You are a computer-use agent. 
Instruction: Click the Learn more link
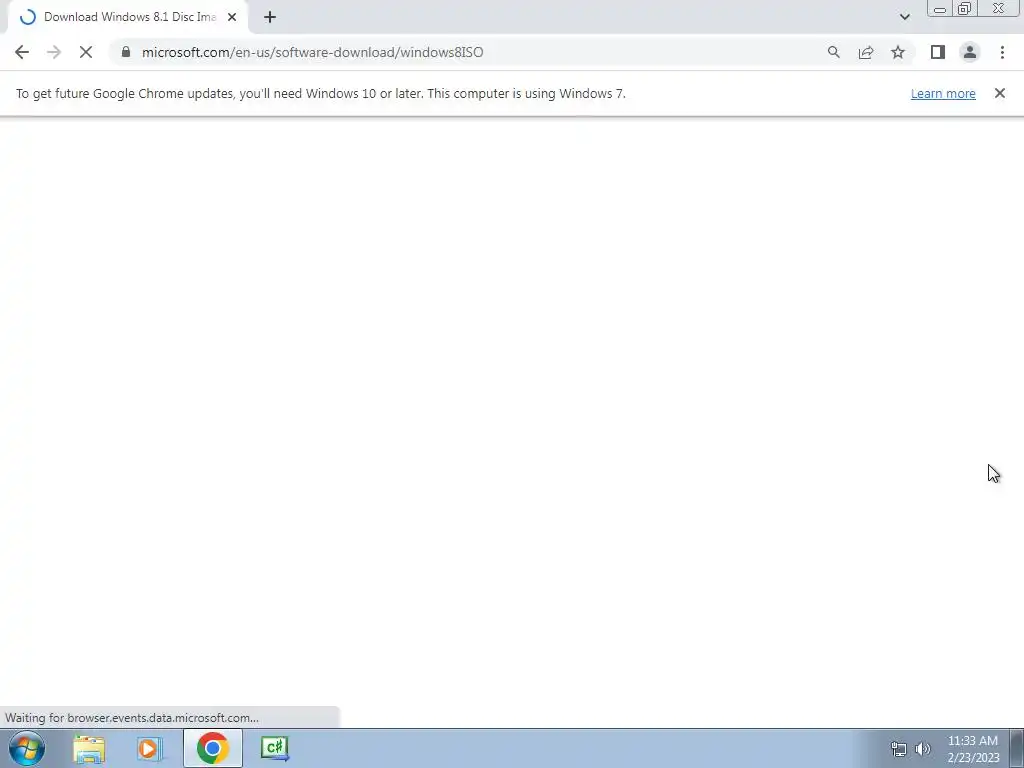943,93
